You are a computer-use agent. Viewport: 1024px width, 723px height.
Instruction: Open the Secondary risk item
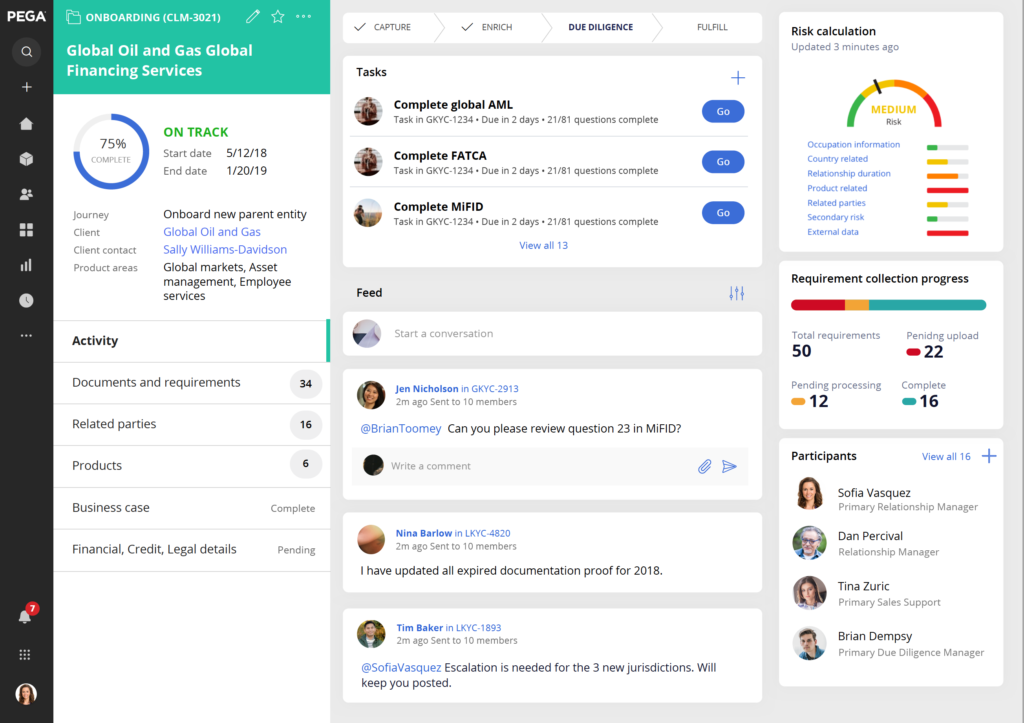835,217
